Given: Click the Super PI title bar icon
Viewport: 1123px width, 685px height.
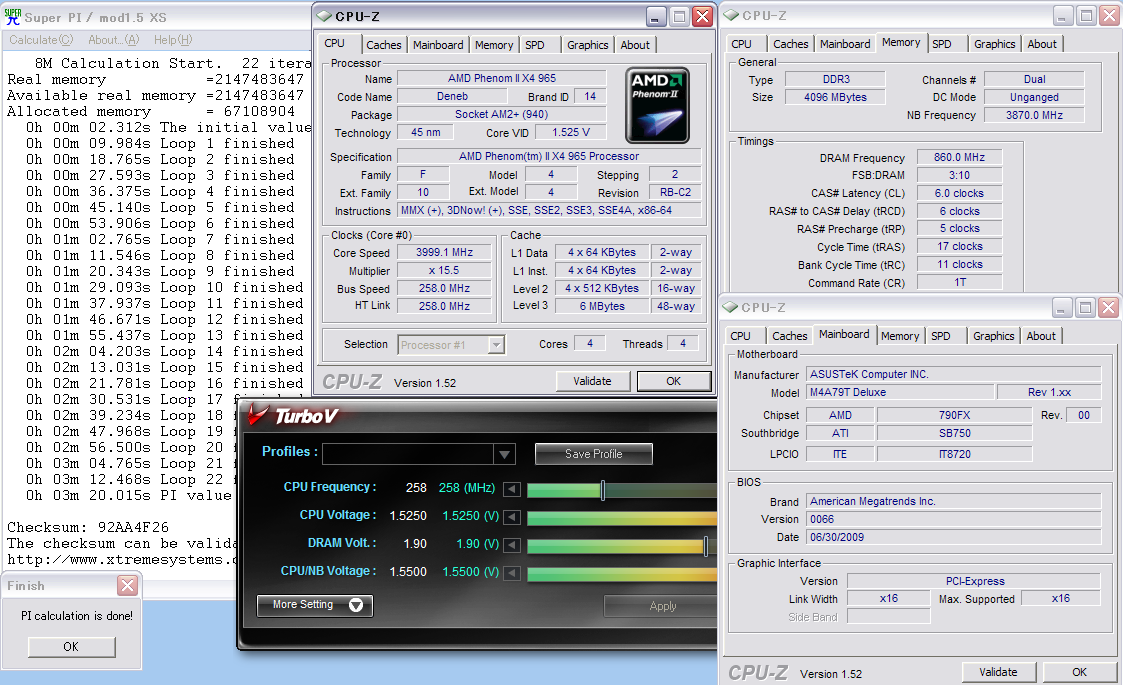Looking at the screenshot, I should click(x=13, y=16).
